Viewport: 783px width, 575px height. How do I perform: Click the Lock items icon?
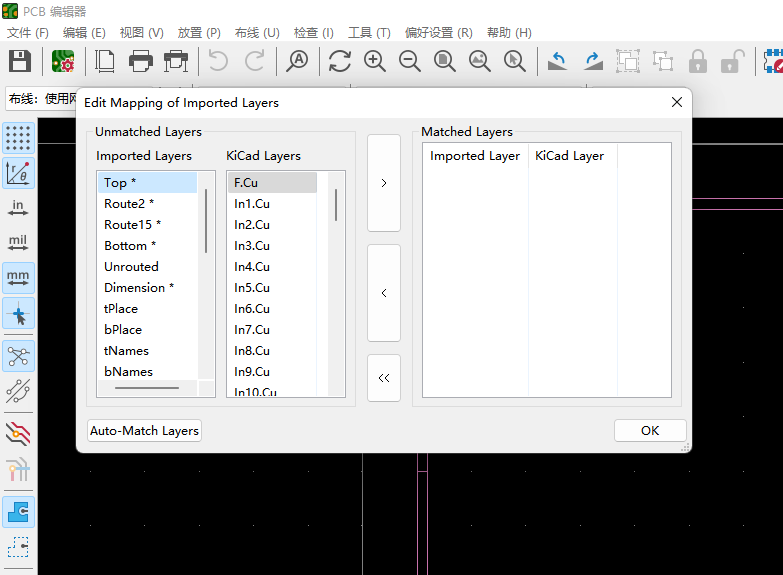pyautogui.click(x=698, y=61)
